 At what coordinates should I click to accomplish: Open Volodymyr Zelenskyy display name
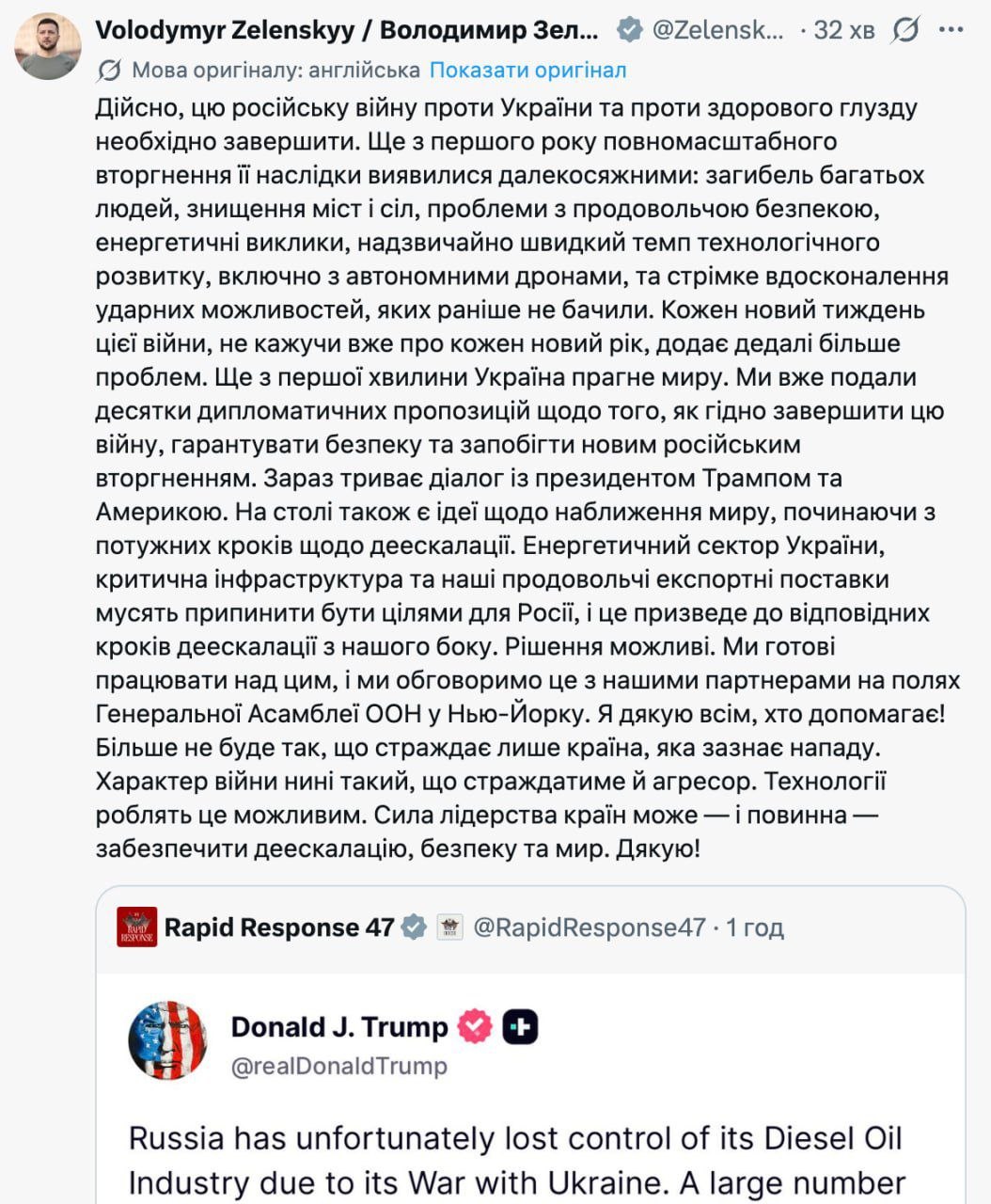tap(347, 31)
